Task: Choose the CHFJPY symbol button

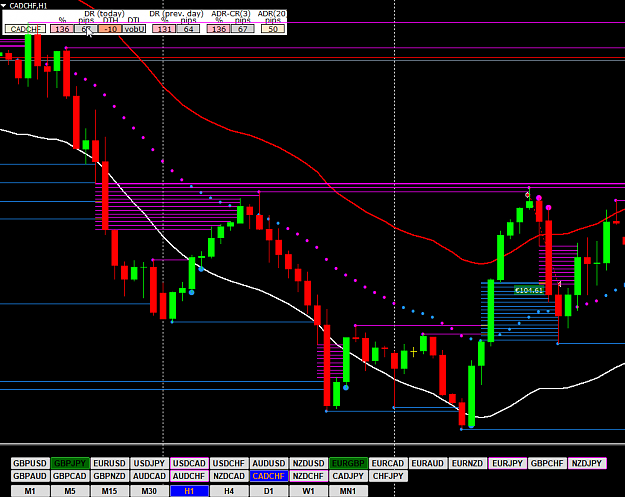Action: [388, 476]
